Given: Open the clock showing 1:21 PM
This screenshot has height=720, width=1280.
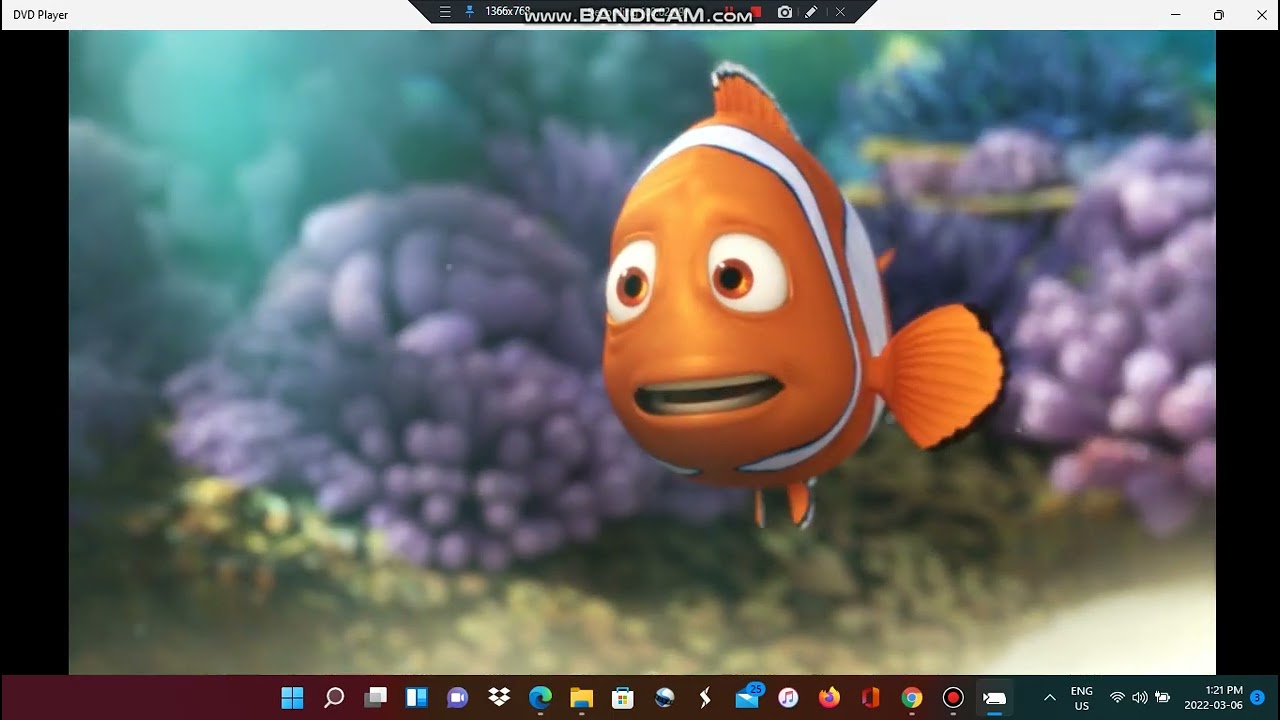Looking at the screenshot, I should [1213, 698].
